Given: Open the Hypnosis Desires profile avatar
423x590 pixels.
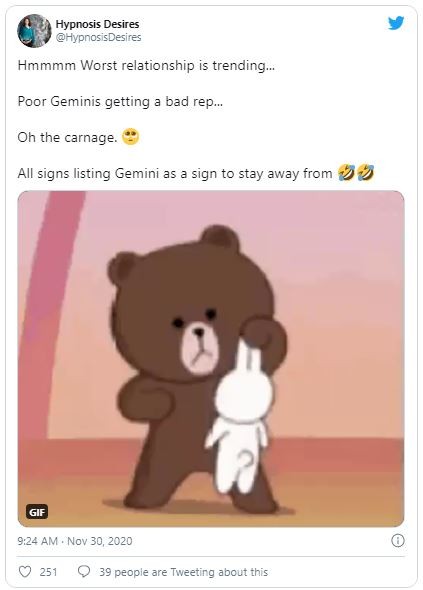Looking at the screenshot, I should (x=34, y=31).
